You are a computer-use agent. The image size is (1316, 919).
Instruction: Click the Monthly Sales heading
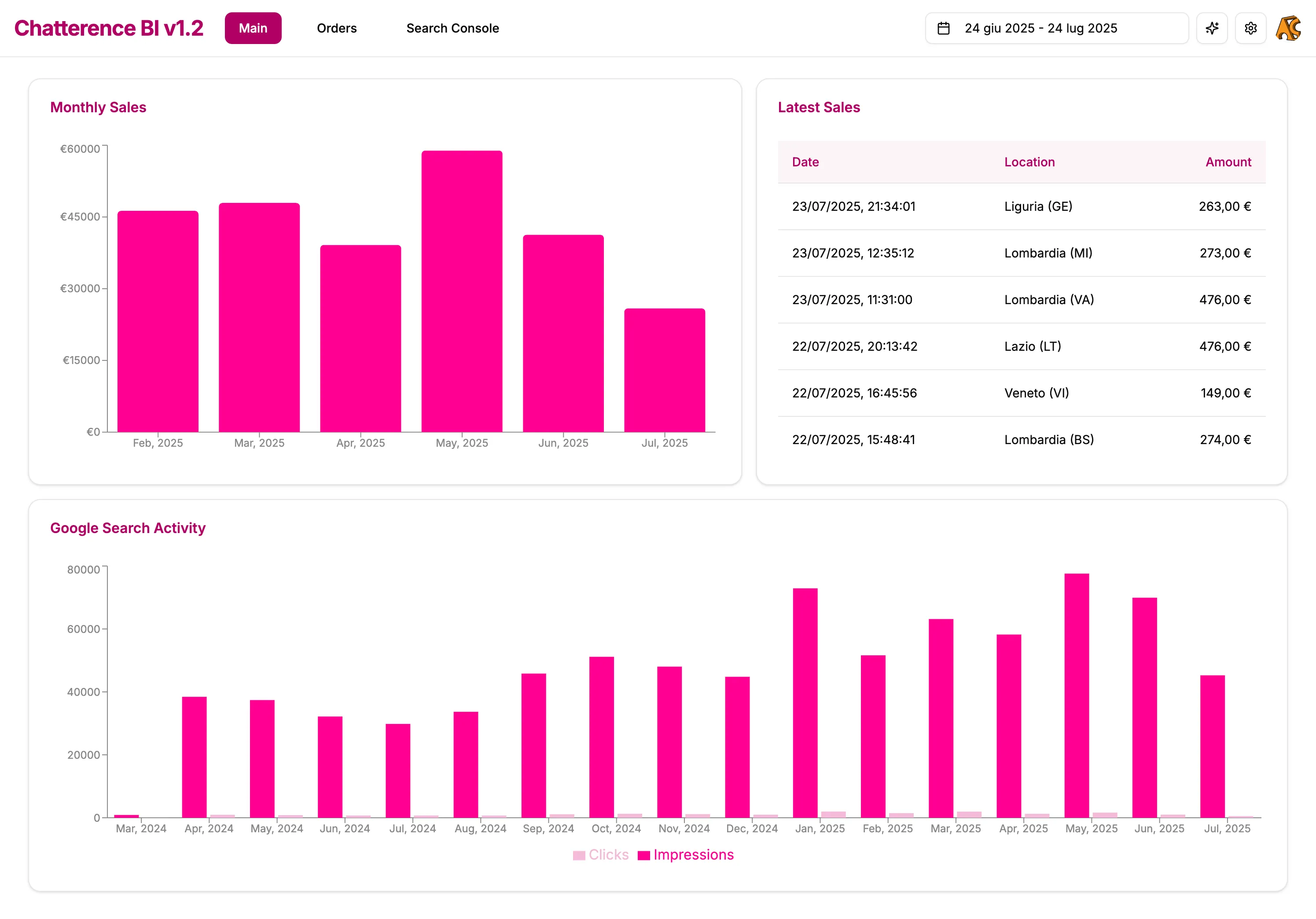(99, 107)
